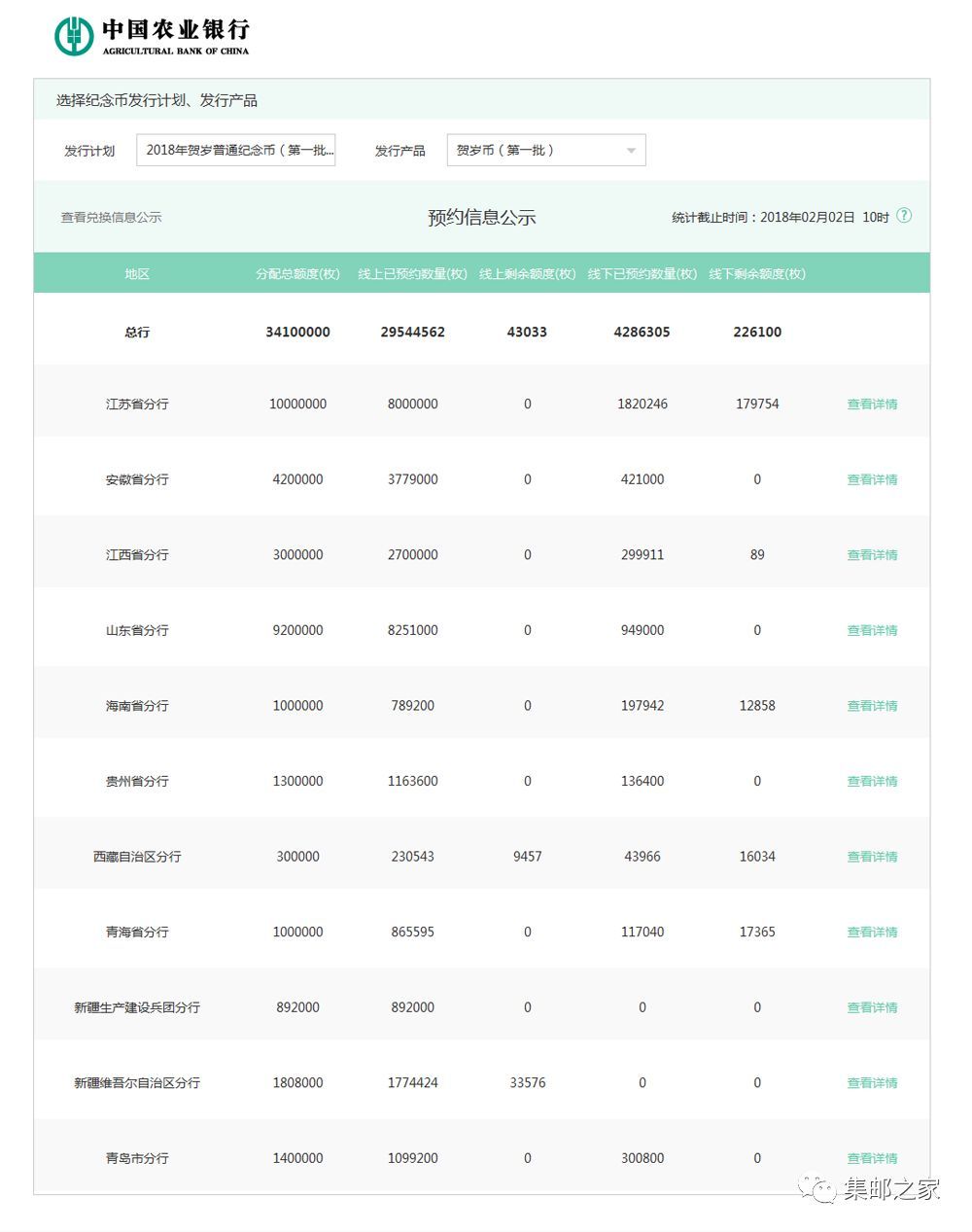Click 江西 offline remaining value 89
This screenshot has width=972, height=1232.
(757, 554)
